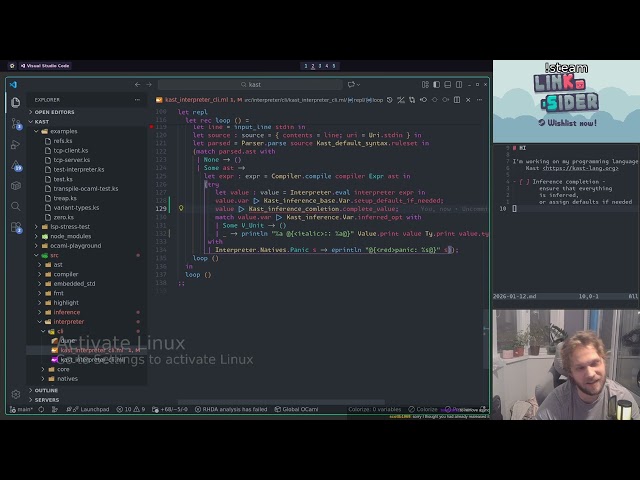
Task: Click Visual Studio Code in the taskbar
Action: click(x=45, y=66)
